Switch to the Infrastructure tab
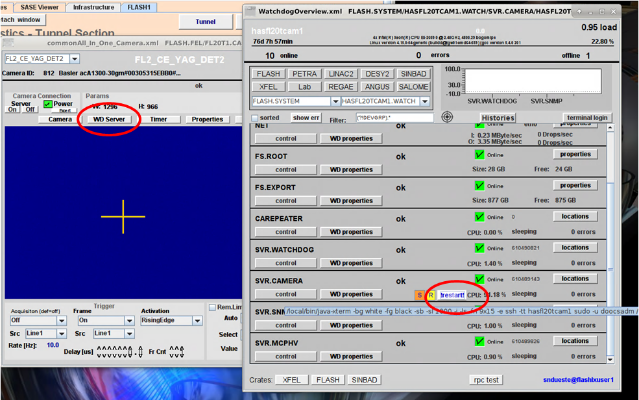This screenshot has width=639, height=400. (x=93, y=6)
